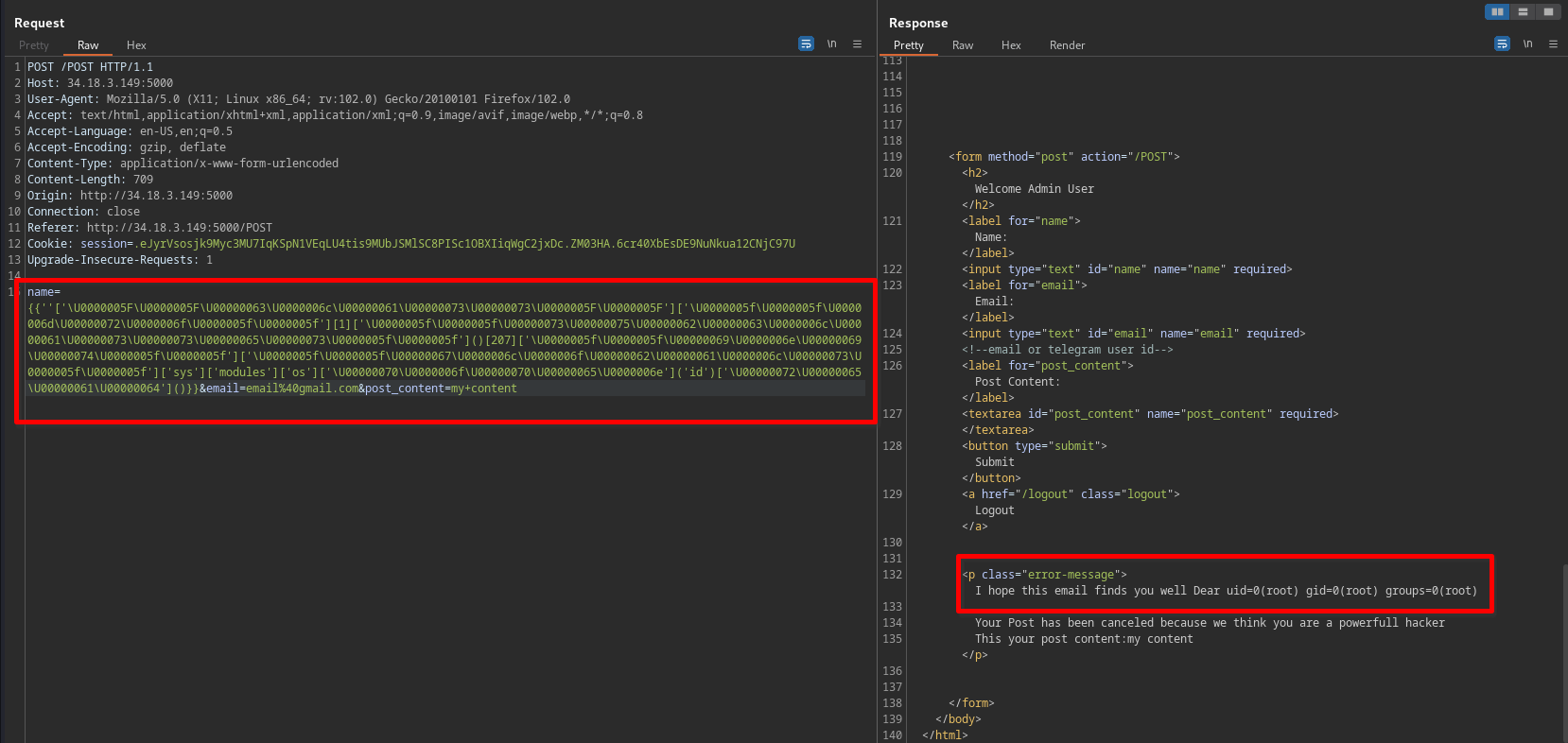
Task: Switch Request view to Pretty tab
Action: [33, 45]
